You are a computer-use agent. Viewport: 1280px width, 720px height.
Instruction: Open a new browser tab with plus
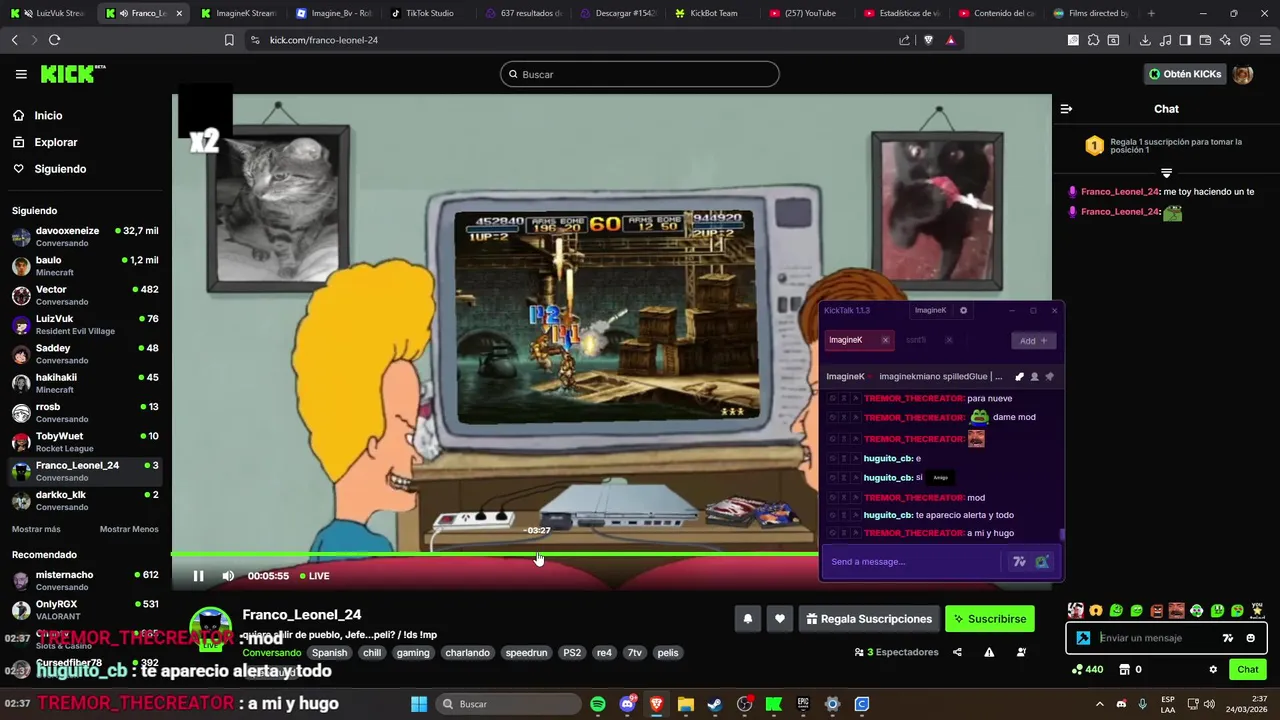click(1151, 13)
